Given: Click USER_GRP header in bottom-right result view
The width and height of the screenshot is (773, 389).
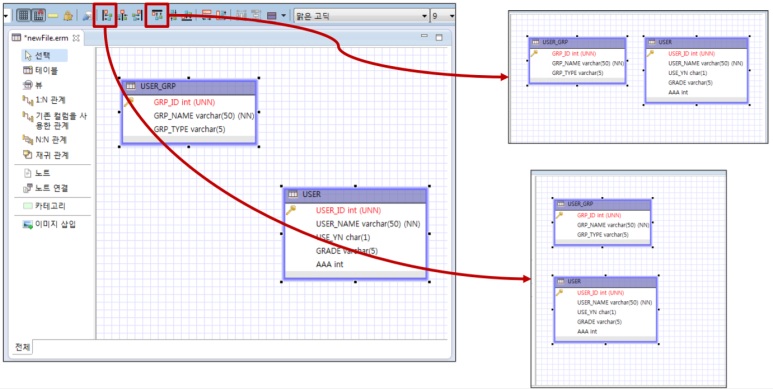Looking at the screenshot, I should tap(603, 204).
